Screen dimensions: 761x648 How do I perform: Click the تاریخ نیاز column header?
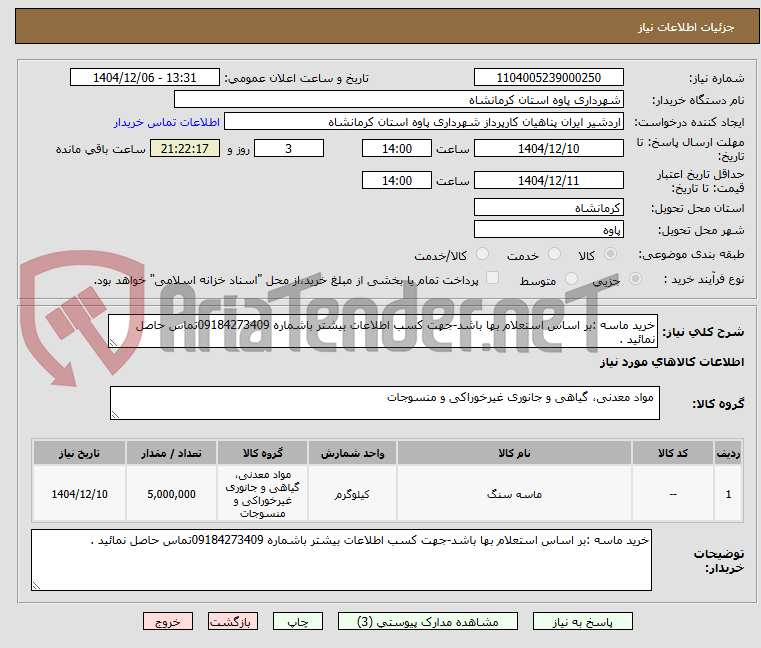80,453
